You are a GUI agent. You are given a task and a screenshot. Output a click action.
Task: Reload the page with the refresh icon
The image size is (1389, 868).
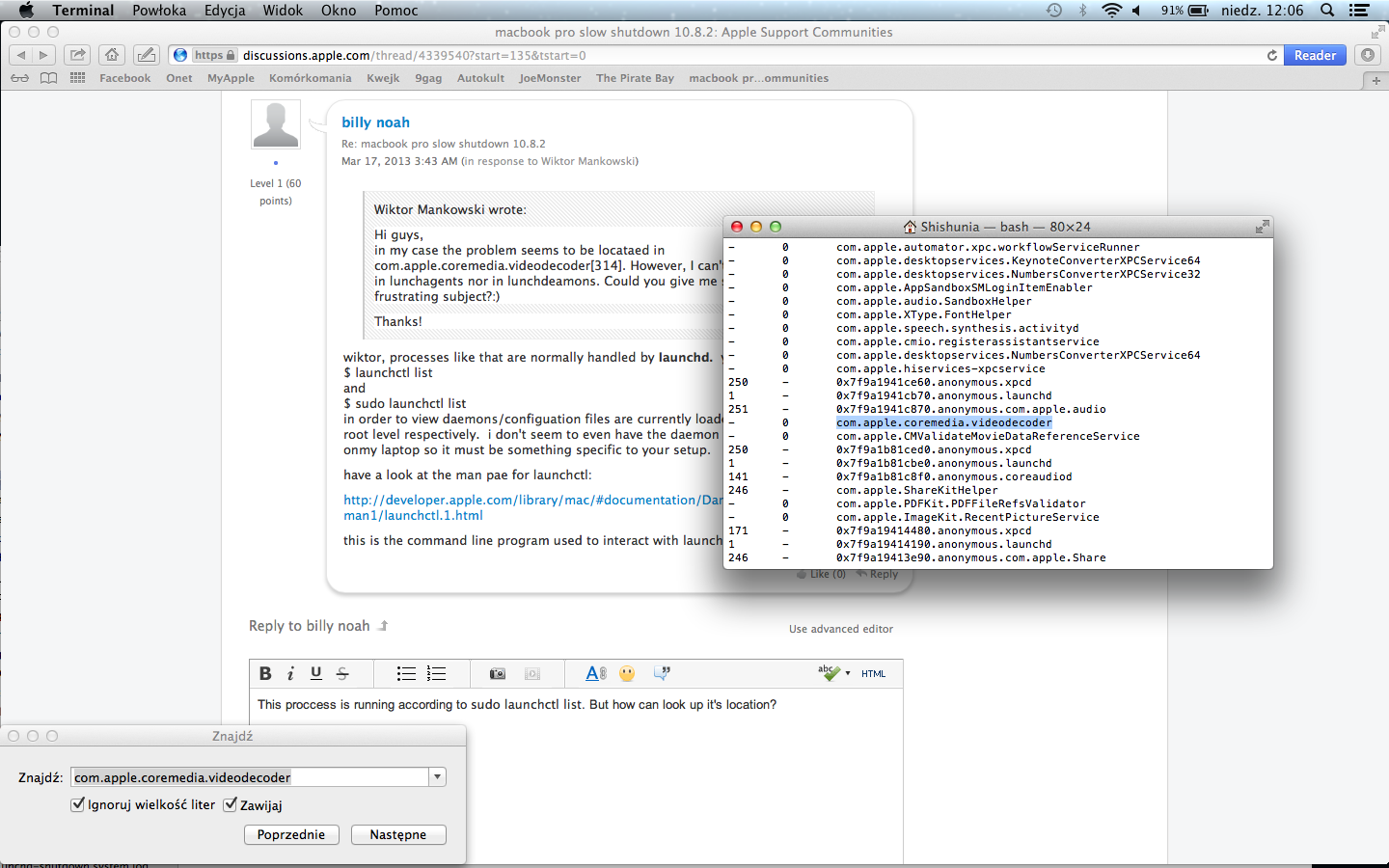coord(1272,55)
